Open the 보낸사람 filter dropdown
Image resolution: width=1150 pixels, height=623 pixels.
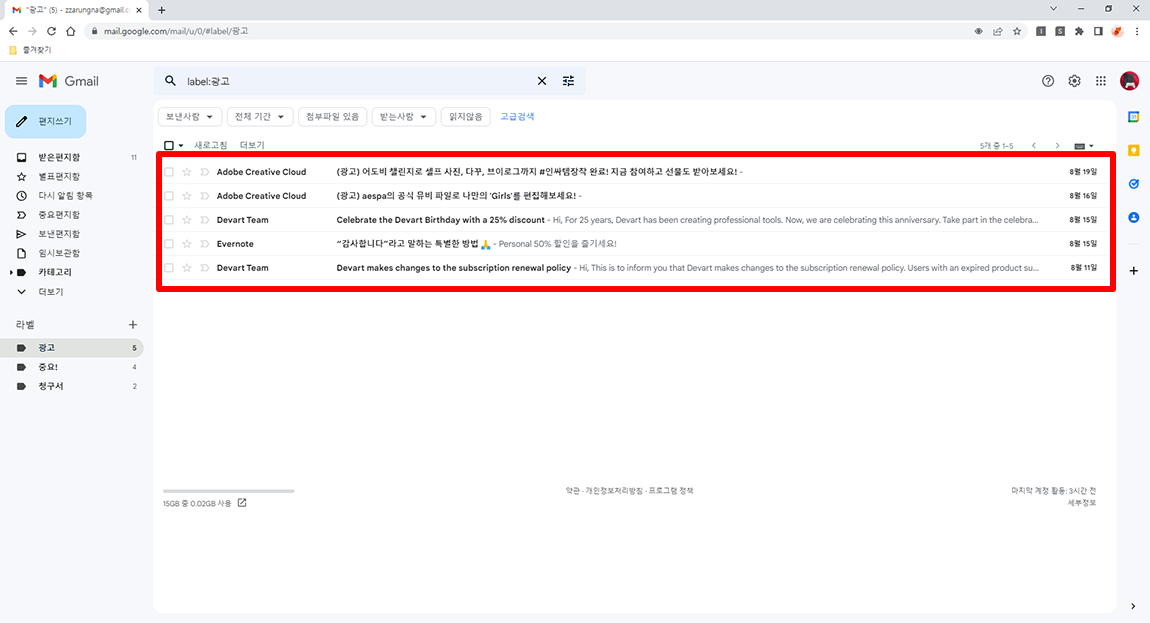coord(190,117)
